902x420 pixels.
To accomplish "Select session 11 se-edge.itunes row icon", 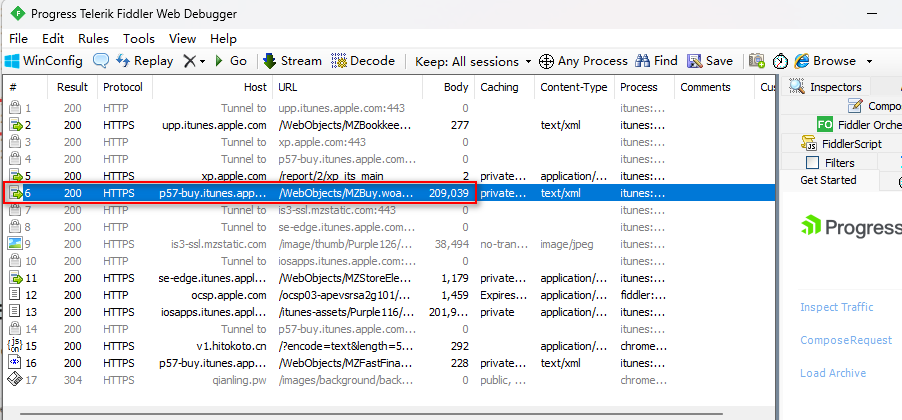I will coord(15,278).
